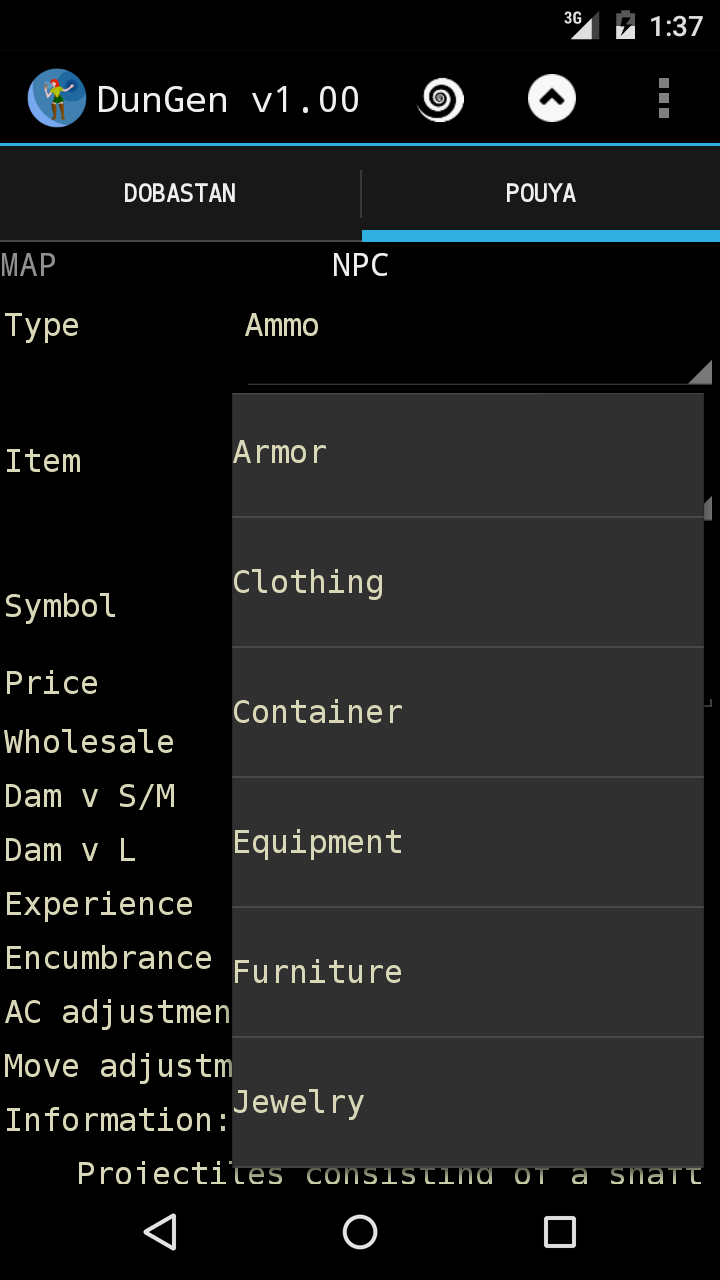
Task: Tap the NPC sub-tab label
Action: (x=360, y=266)
